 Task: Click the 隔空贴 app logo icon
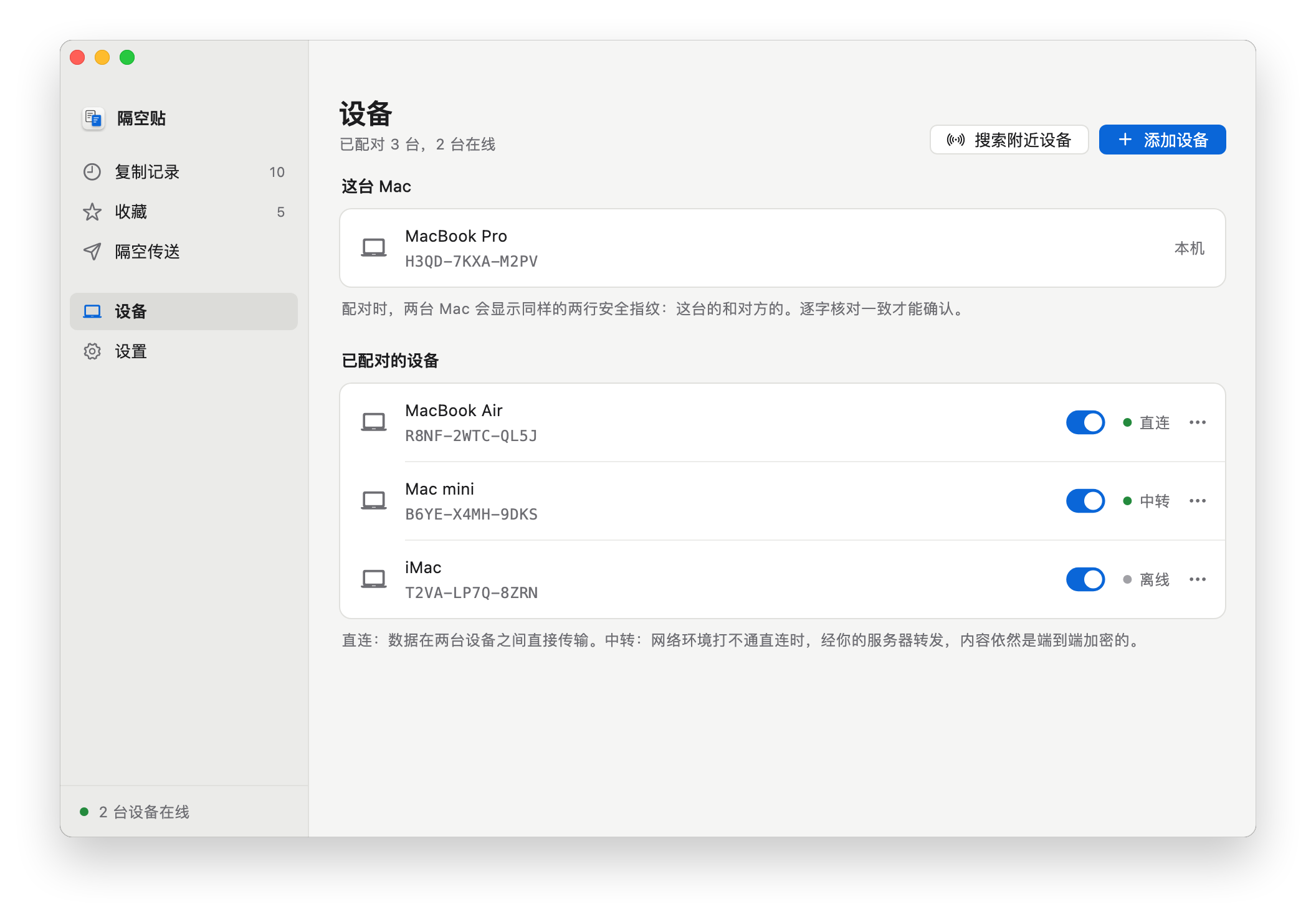pyautogui.click(x=93, y=118)
